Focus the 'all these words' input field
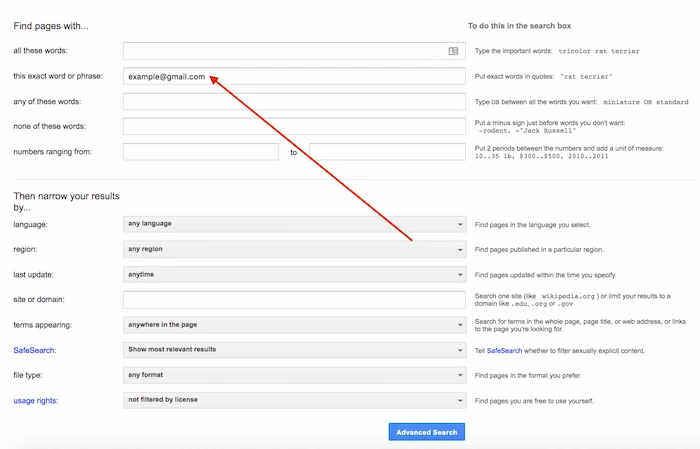Screen dimensions: 700x449 click(294, 51)
